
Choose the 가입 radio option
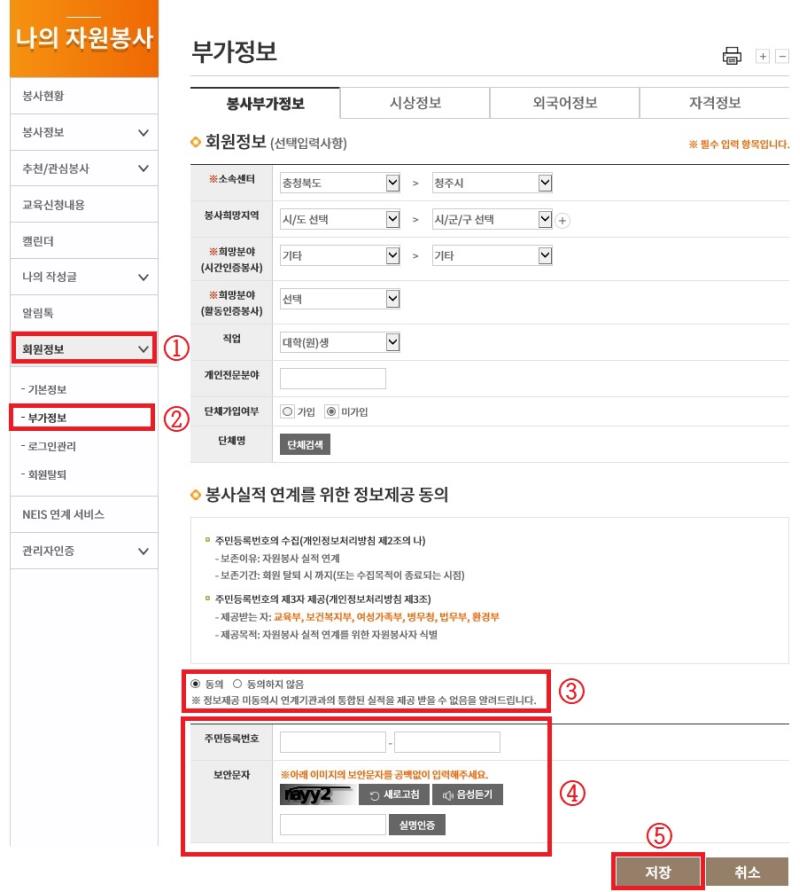286,410
